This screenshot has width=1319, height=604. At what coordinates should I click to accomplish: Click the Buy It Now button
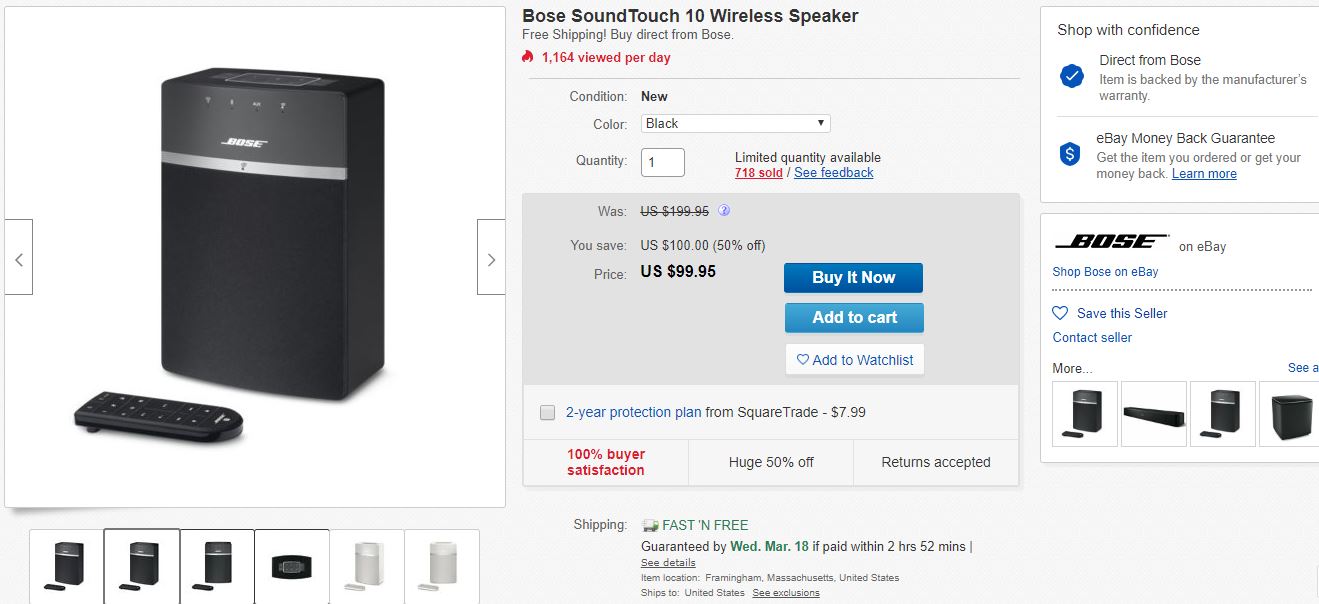853,278
